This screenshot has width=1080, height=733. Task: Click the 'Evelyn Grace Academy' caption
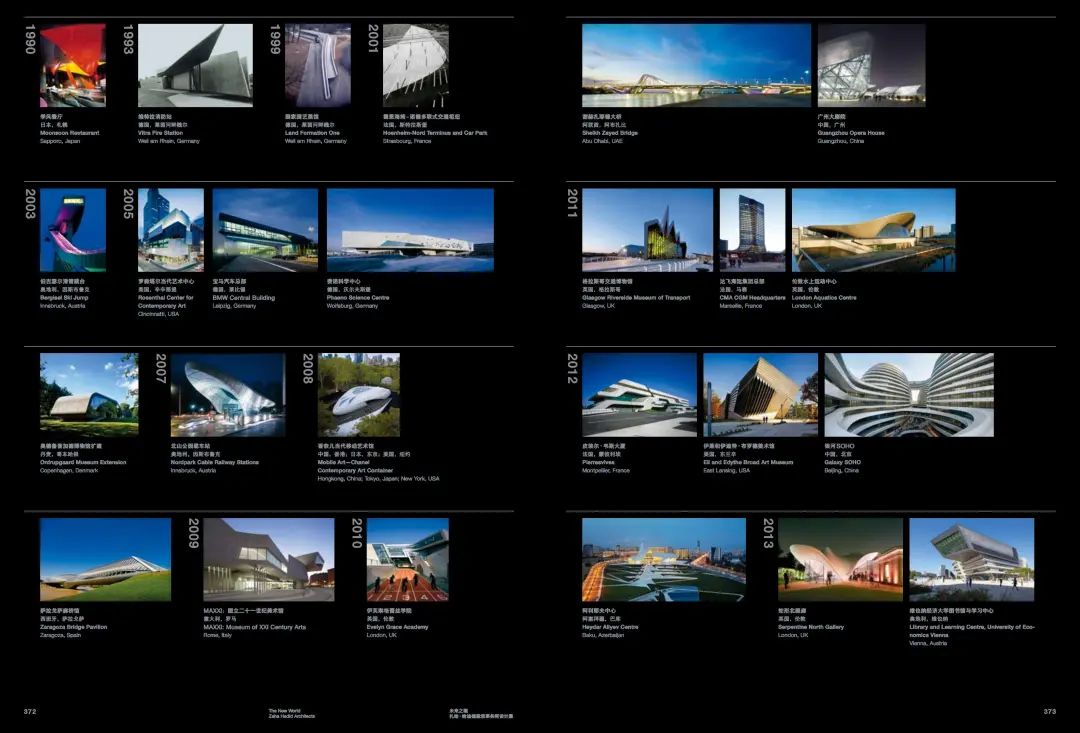point(397,627)
